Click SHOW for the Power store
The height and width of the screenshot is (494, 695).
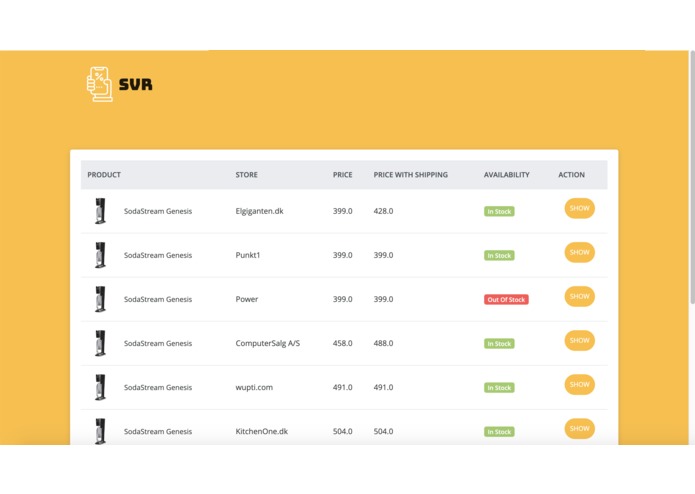579,296
